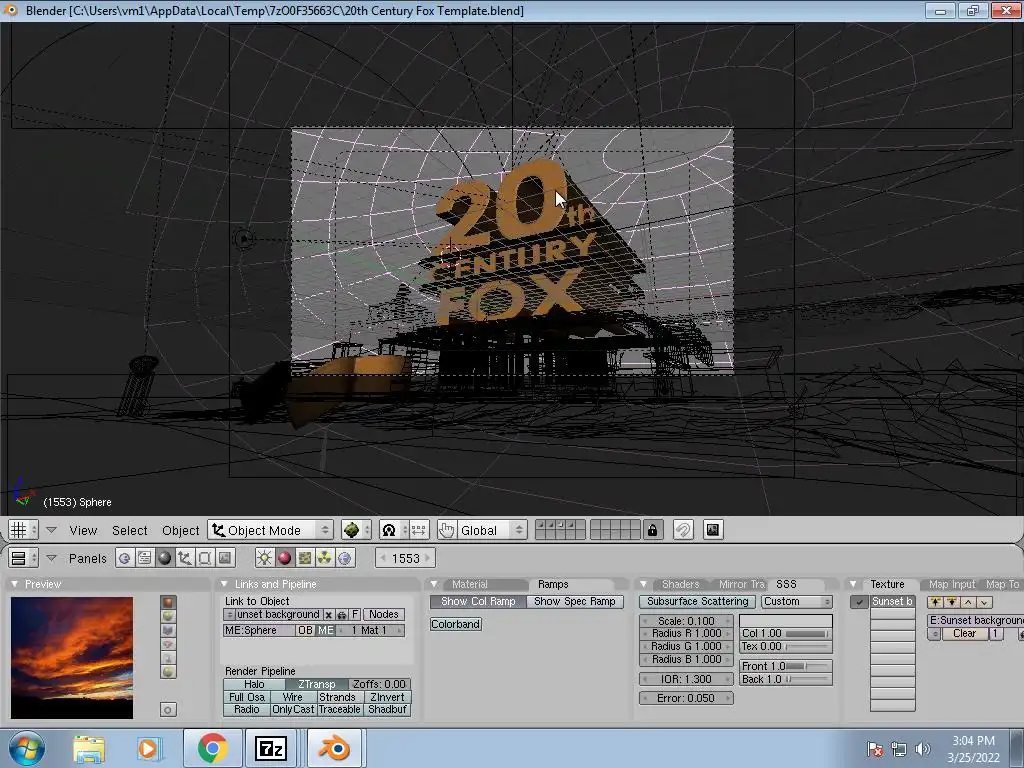Toggle the transform manipulator hand icon
1024x768 pixels.
point(447,530)
